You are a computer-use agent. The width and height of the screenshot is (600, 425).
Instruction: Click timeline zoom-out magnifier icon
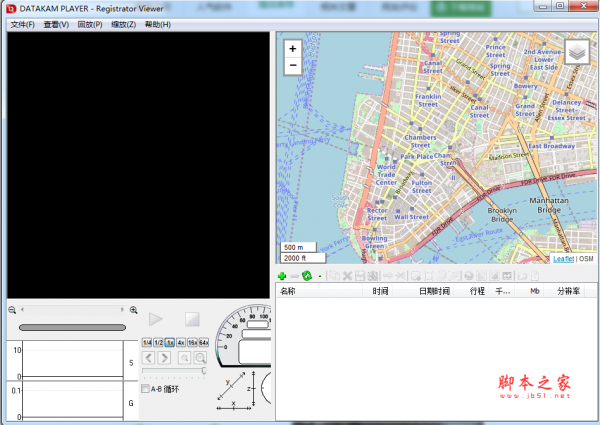[12, 310]
